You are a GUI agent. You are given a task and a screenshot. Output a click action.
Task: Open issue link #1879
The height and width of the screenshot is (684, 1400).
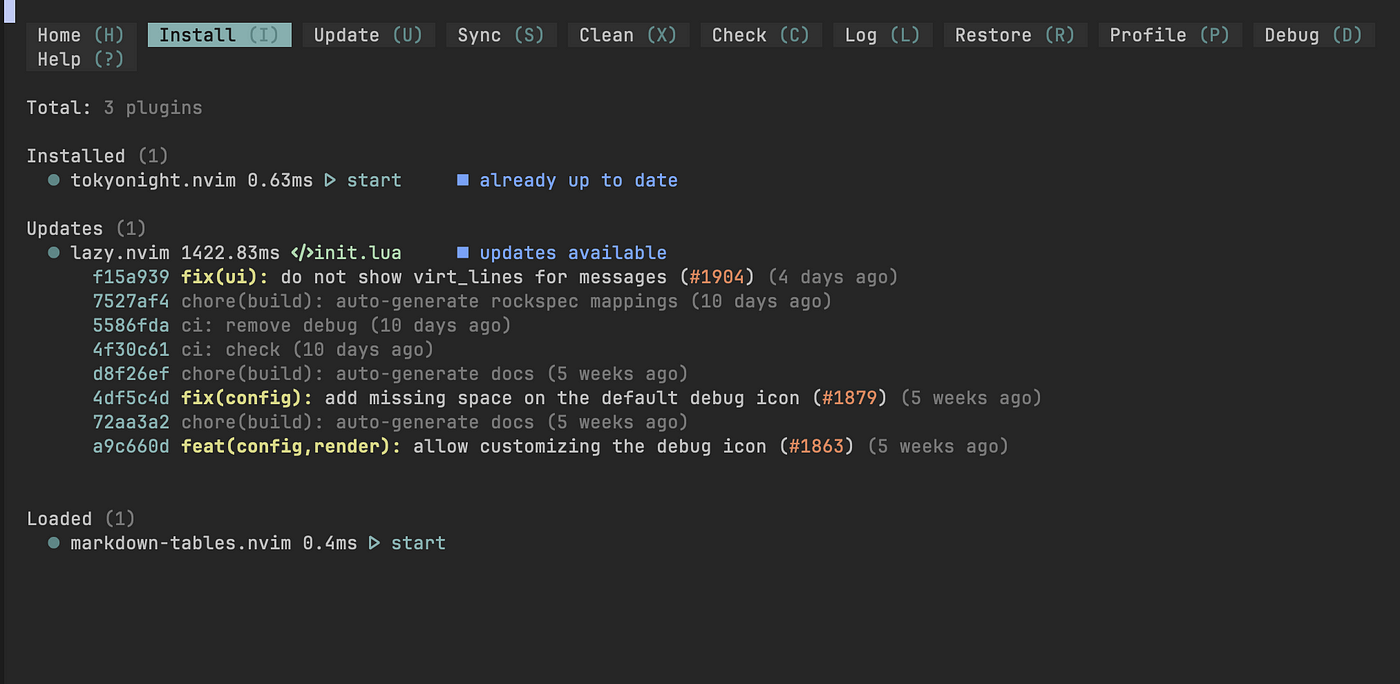(850, 398)
